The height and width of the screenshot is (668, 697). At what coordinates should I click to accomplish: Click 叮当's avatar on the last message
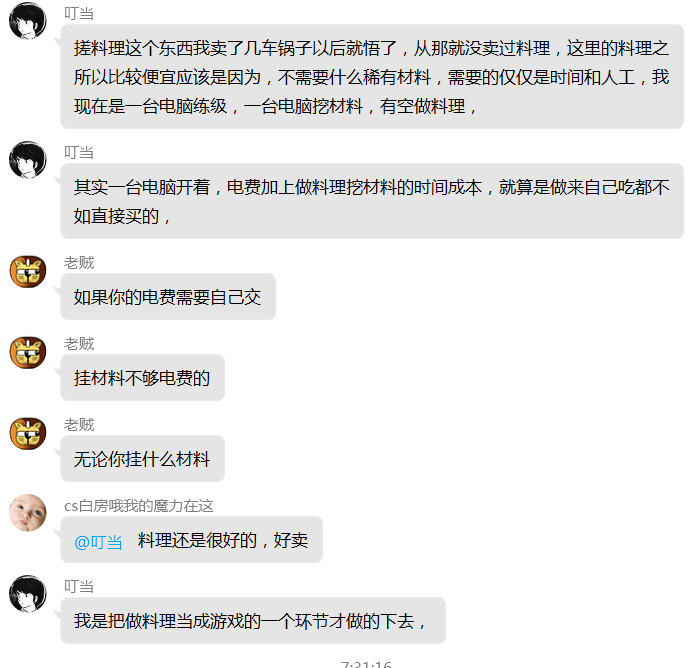pos(28,594)
